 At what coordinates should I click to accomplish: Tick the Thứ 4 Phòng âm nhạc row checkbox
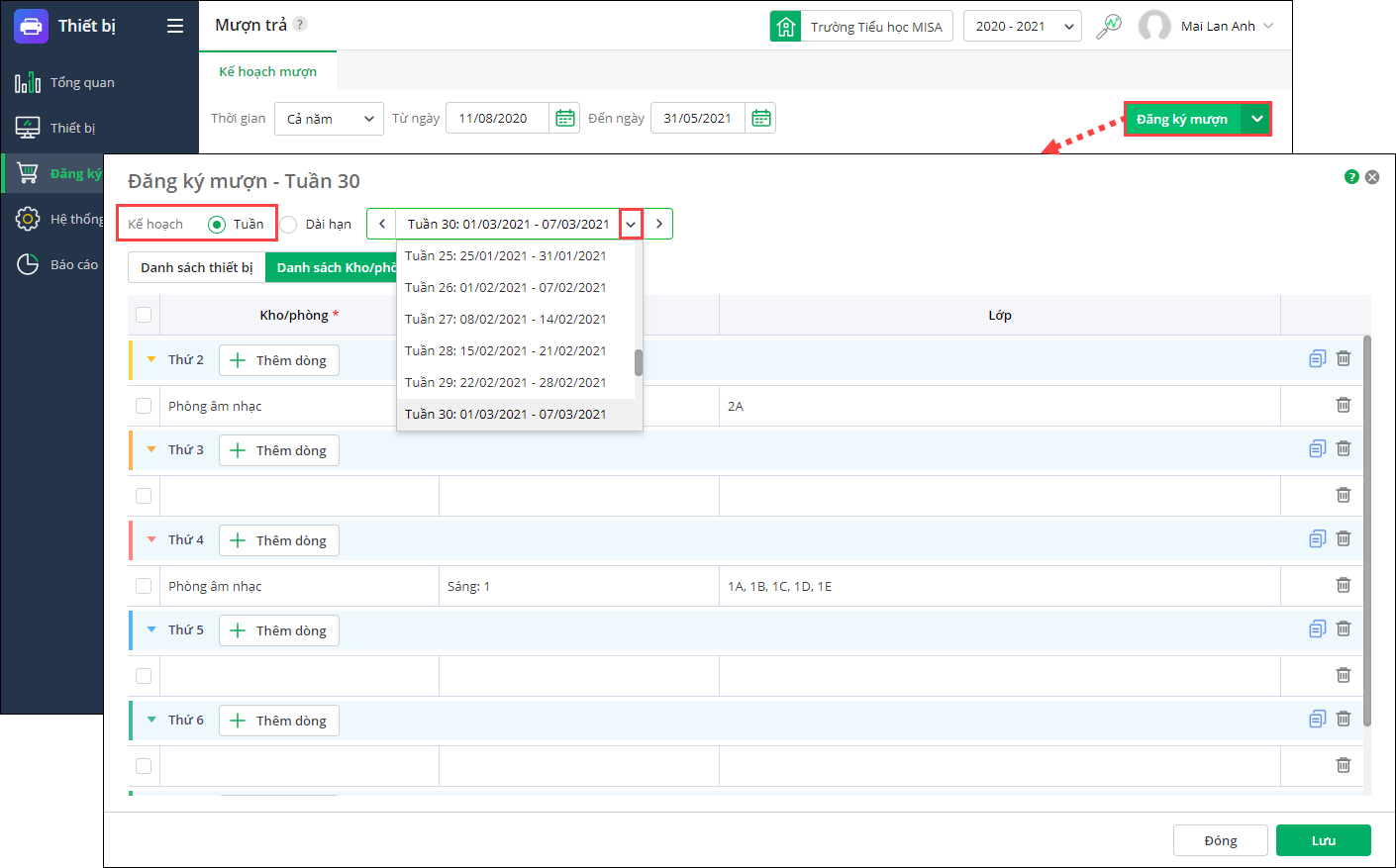[x=144, y=586]
